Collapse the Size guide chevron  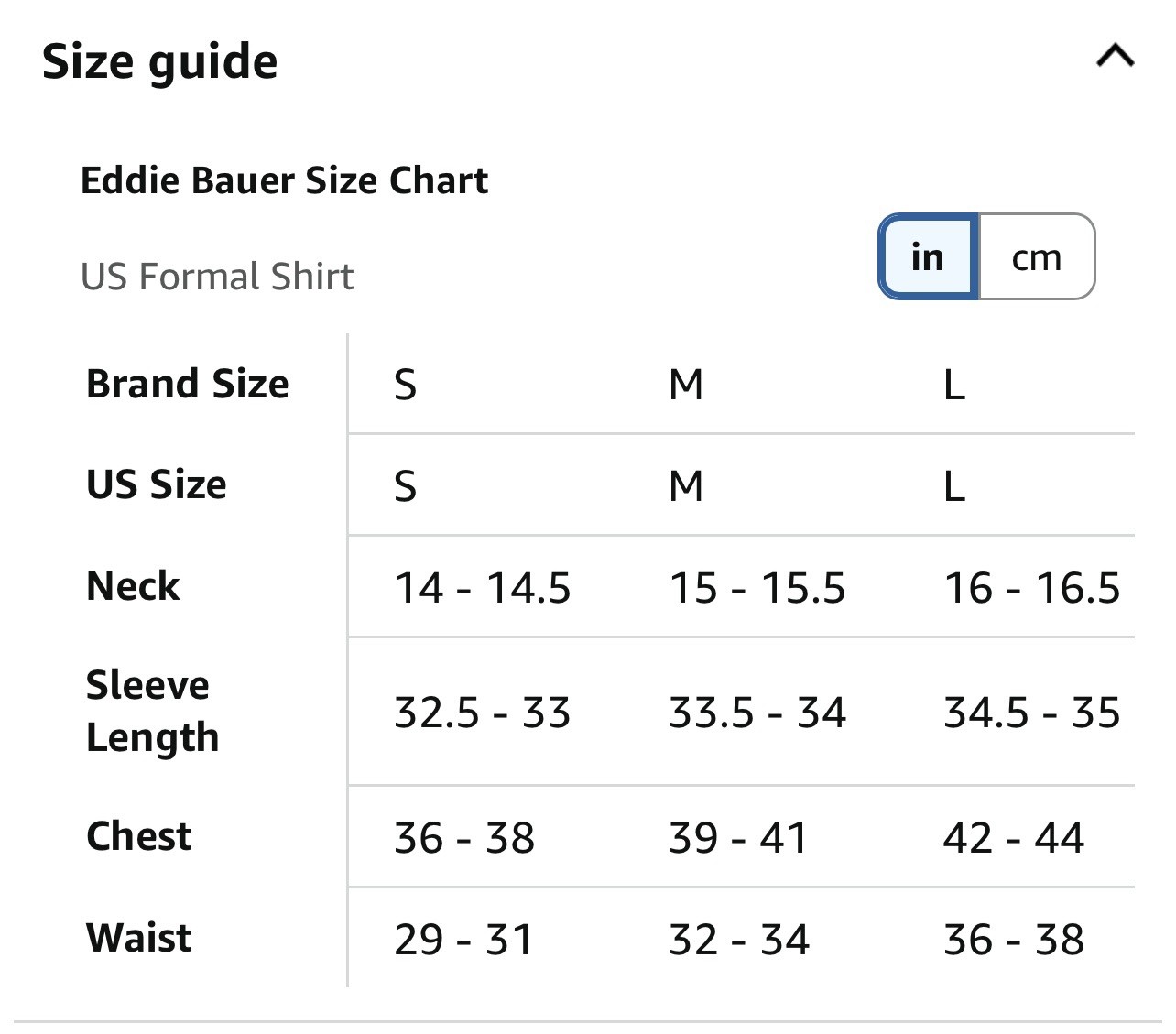(x=1115, y=57)
